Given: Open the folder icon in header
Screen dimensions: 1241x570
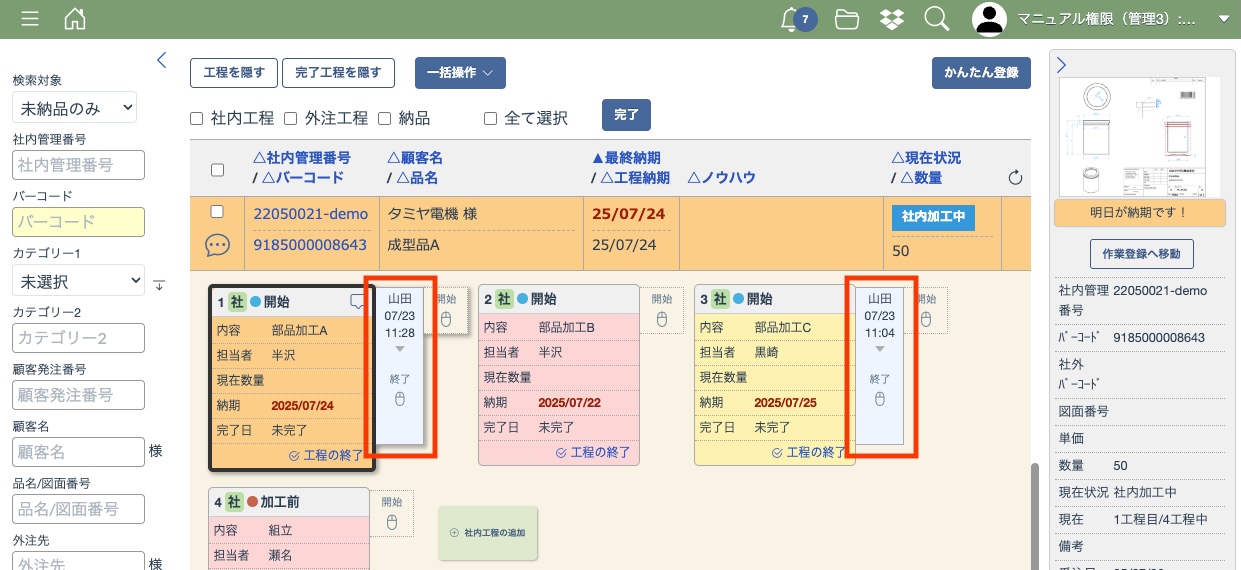Looking at the screenshot, I should click(x=847, y=19).
